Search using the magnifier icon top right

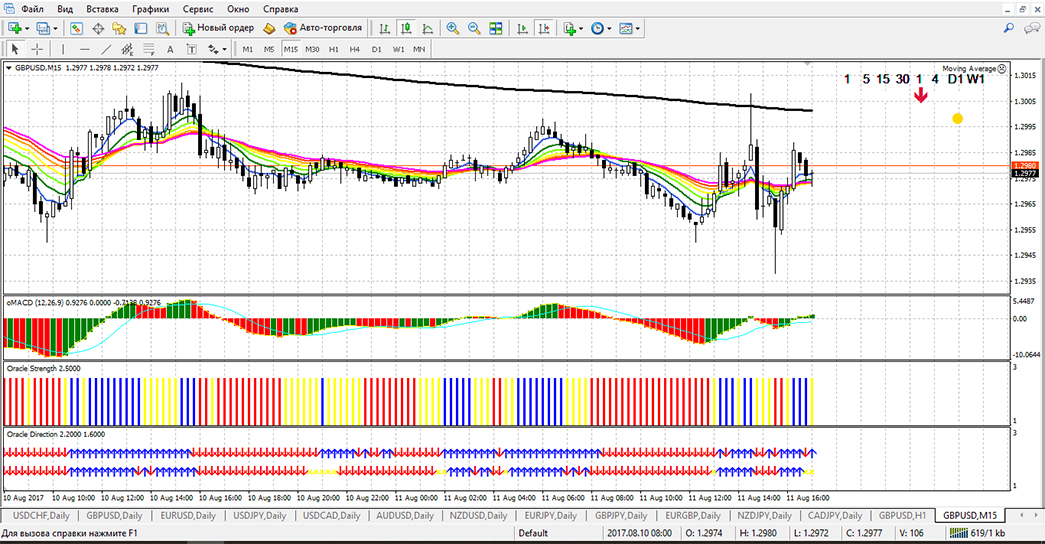[x=1009, y=28]
